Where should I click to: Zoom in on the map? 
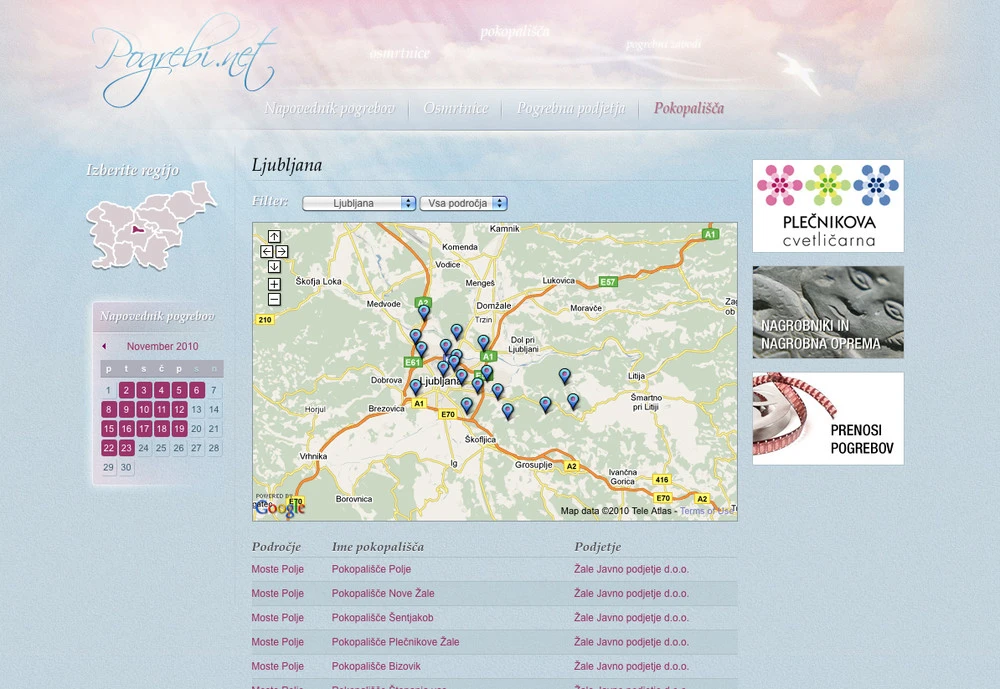(x=274, y=284)
